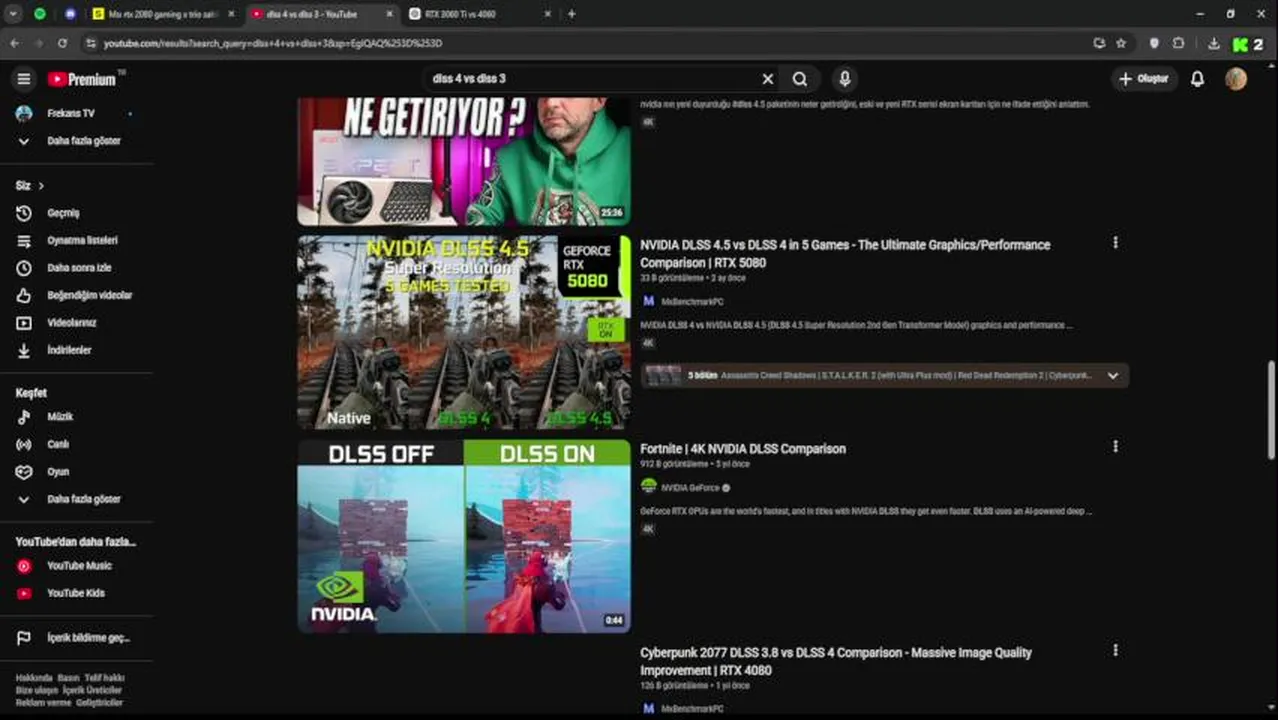Open the DLSS OFF/ON Fortnite thumbnail
The image size is (1278, 720).
[464, 536]
